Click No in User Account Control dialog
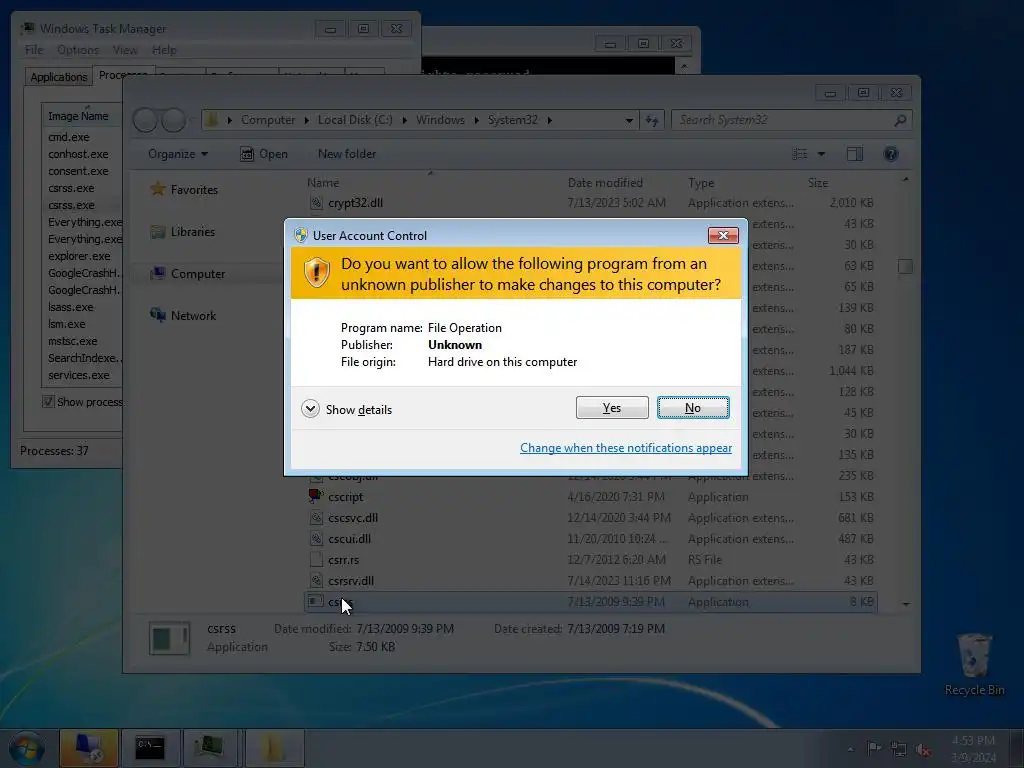 tap(693, 408)
